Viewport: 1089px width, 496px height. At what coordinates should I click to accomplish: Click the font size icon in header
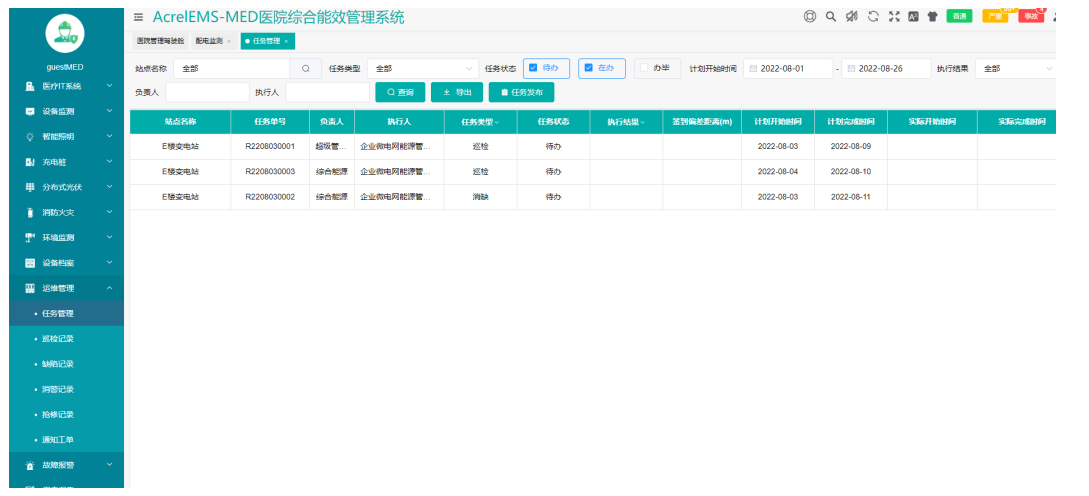913,16
